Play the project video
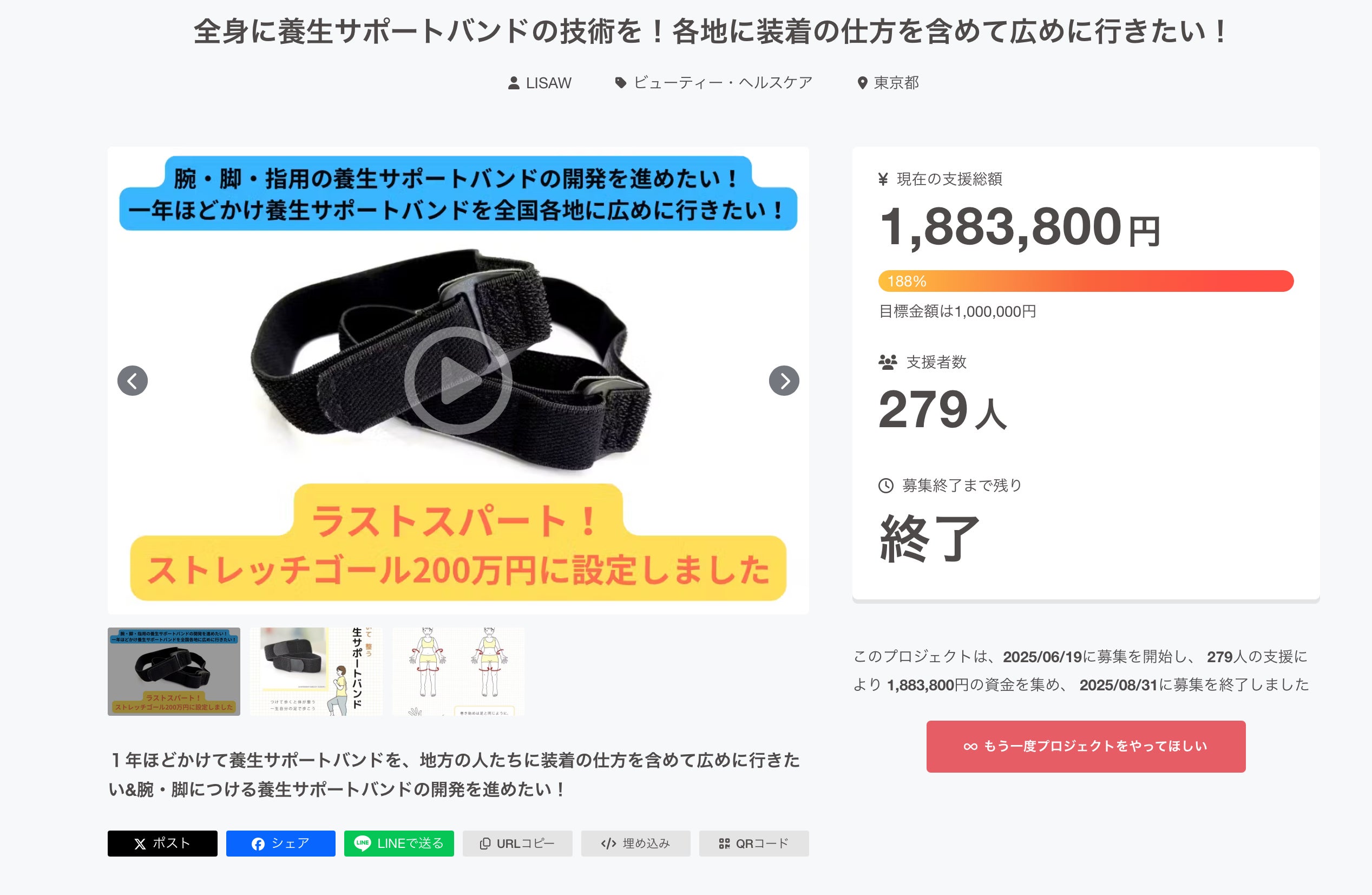Screen dimensions: 1372x895 [x=458, y=381]
